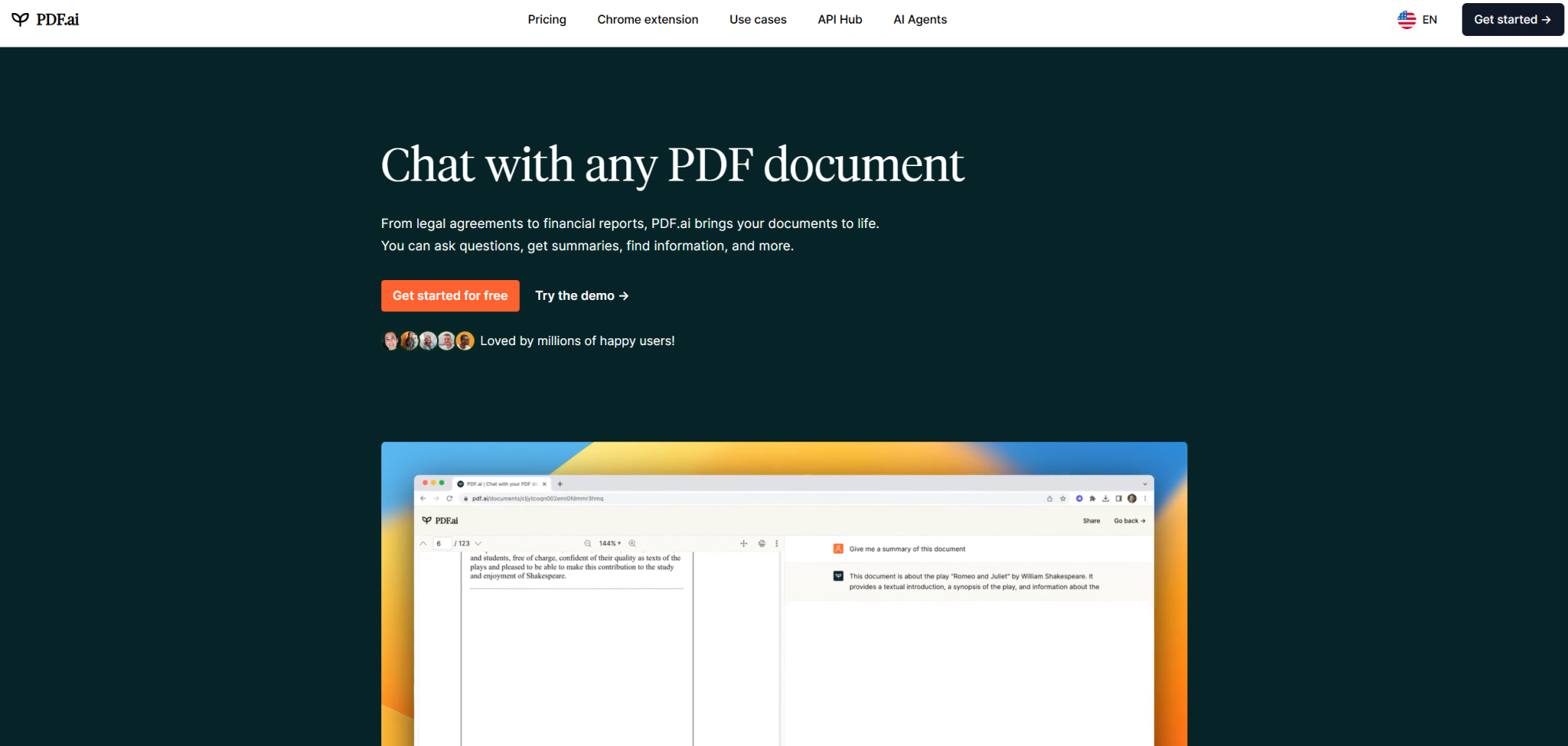
Task: Click the zoom in magnifier icon
Action: click(x=632, y=543)
